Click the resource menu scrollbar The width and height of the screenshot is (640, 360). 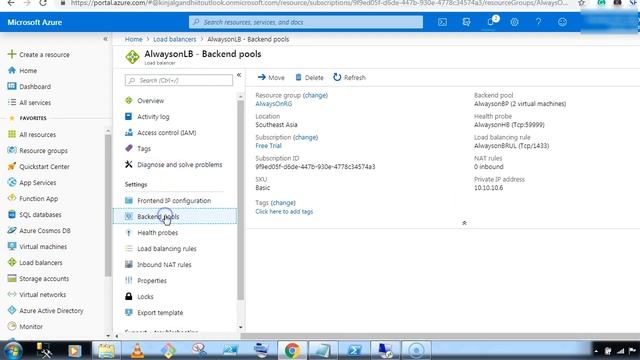pyautogui.click(x=240, y=200)
